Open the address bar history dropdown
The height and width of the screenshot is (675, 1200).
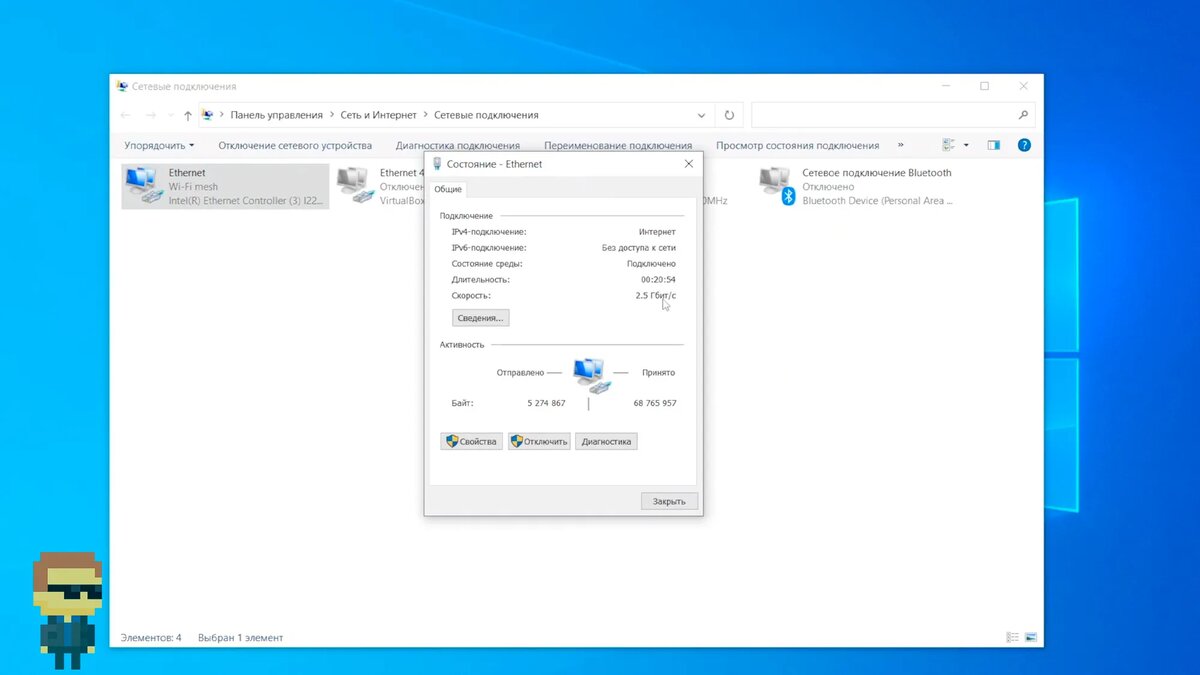coord(701,115)
